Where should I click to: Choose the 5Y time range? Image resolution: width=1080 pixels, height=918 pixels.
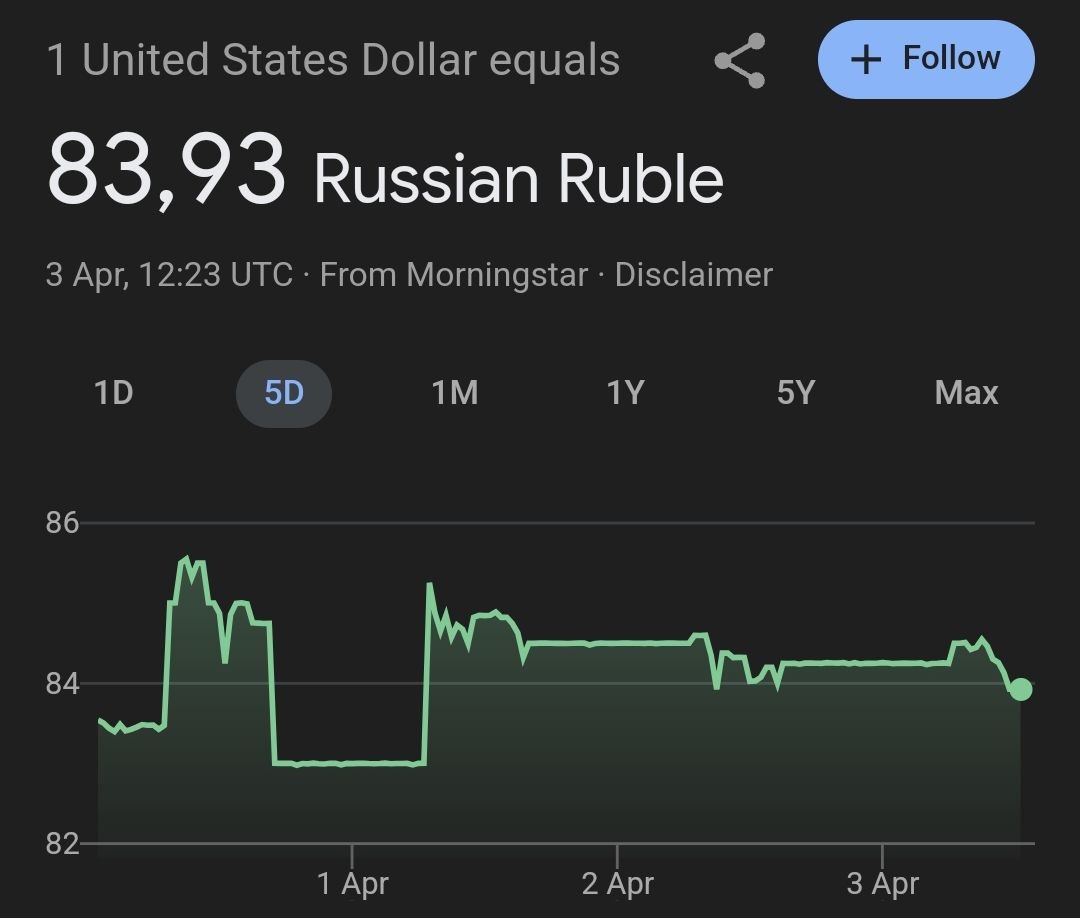point(795,393)
